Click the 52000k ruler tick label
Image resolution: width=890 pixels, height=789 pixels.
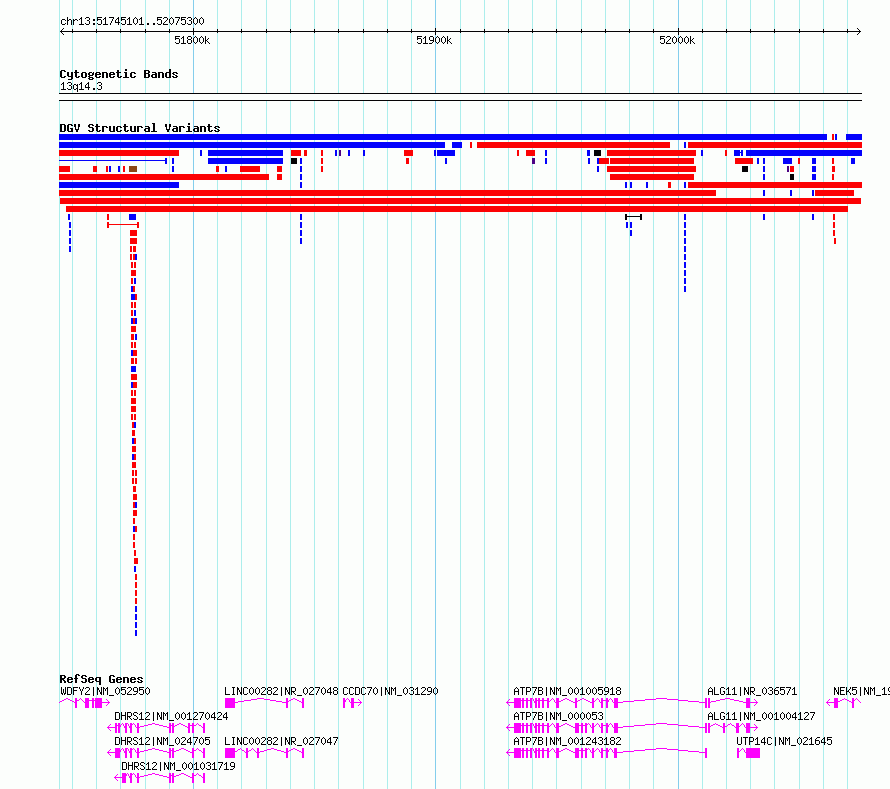click(x=677, y=40)
